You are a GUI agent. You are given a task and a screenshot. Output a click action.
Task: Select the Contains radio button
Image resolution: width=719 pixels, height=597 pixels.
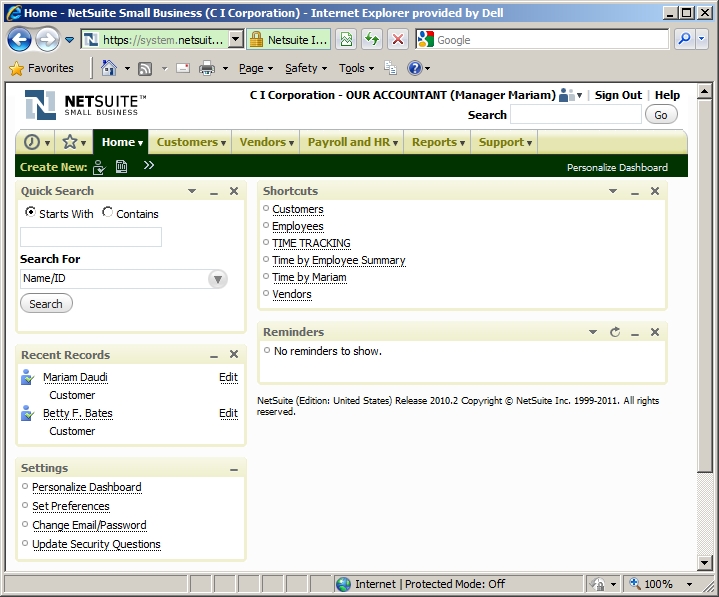click(107, 212)
